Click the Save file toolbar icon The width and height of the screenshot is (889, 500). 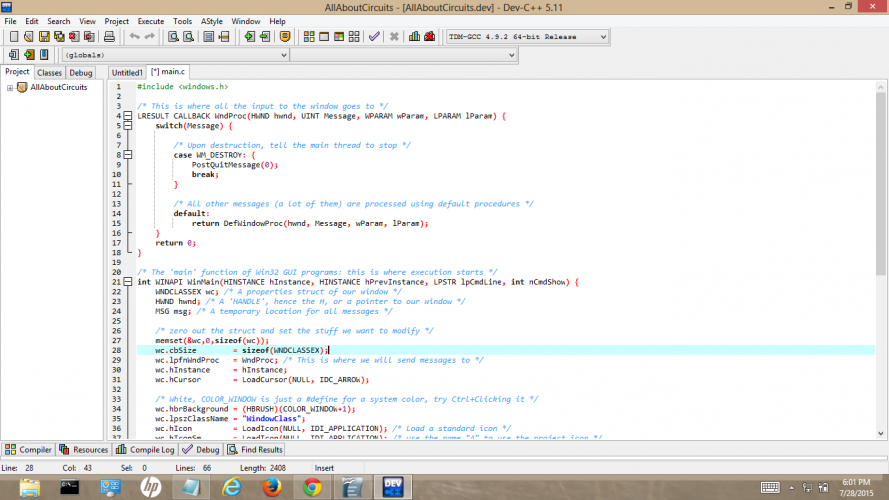pos(44,37)
